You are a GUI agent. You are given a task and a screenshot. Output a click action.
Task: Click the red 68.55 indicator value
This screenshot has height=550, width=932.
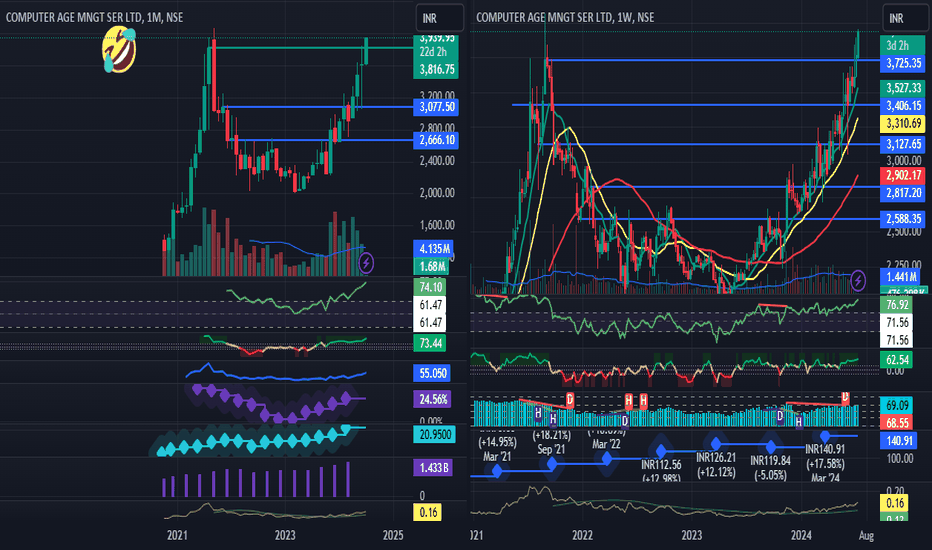[897, 422]
